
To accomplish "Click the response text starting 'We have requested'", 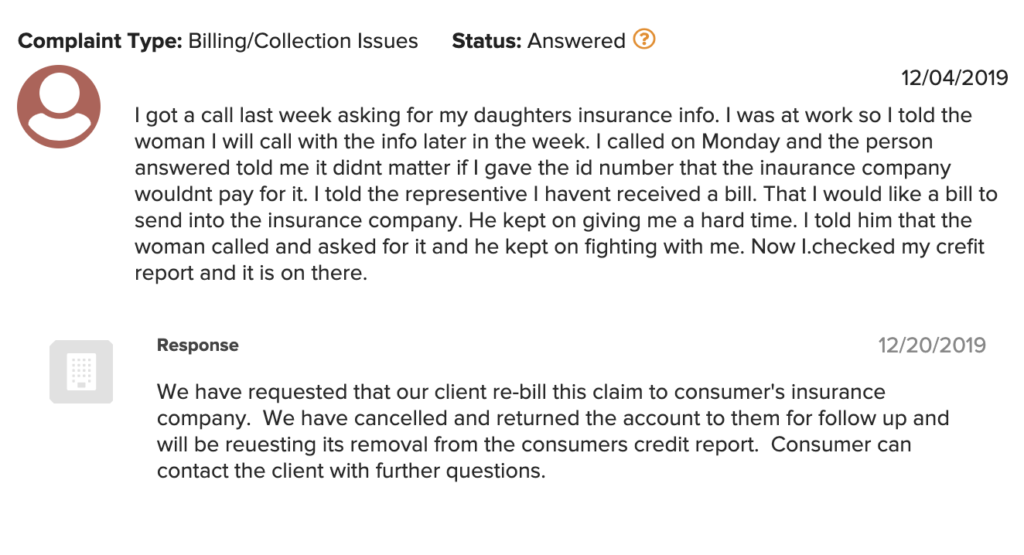I will 552,431.
